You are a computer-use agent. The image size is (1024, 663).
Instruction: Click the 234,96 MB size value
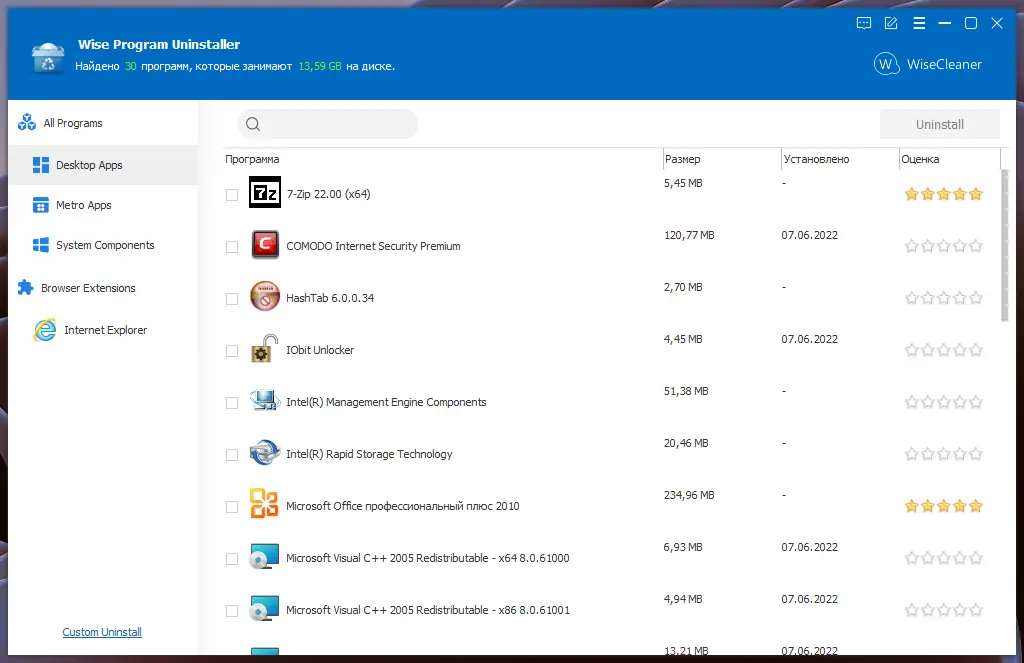click(689, 495)
